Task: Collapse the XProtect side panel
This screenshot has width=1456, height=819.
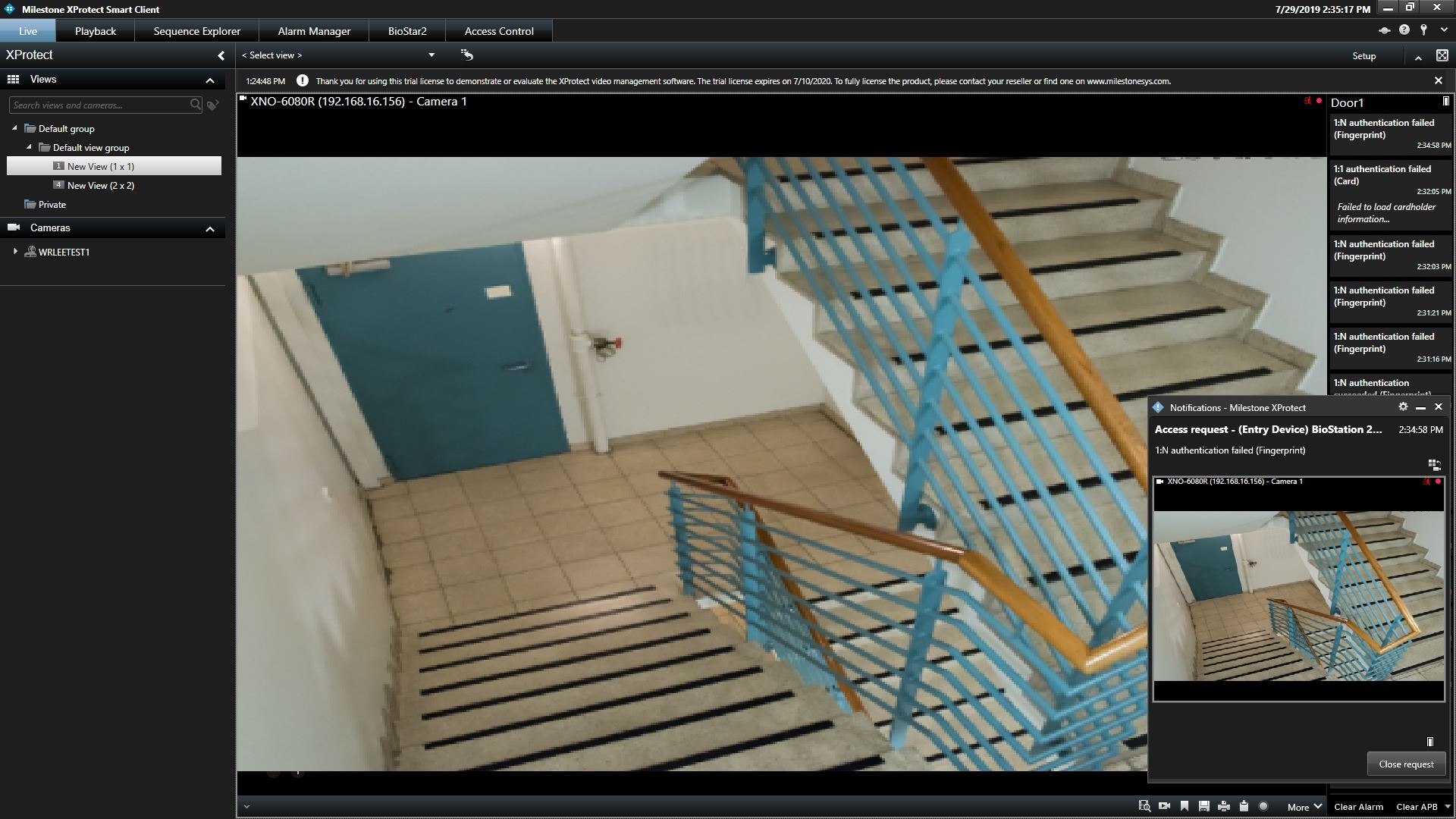Action: click(x=221, y=55)
